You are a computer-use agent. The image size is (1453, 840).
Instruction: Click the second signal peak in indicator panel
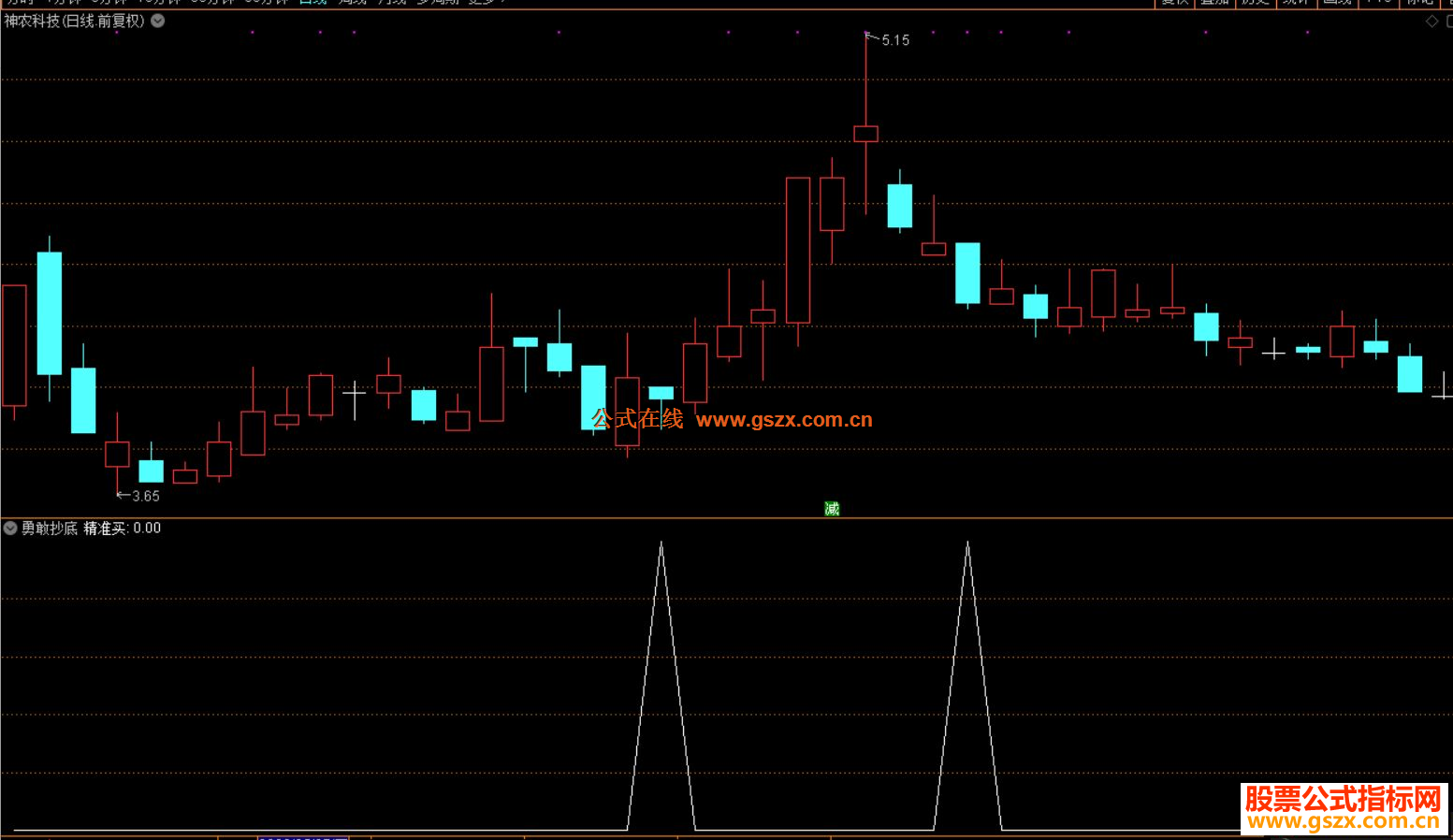[x=967, y=544]
